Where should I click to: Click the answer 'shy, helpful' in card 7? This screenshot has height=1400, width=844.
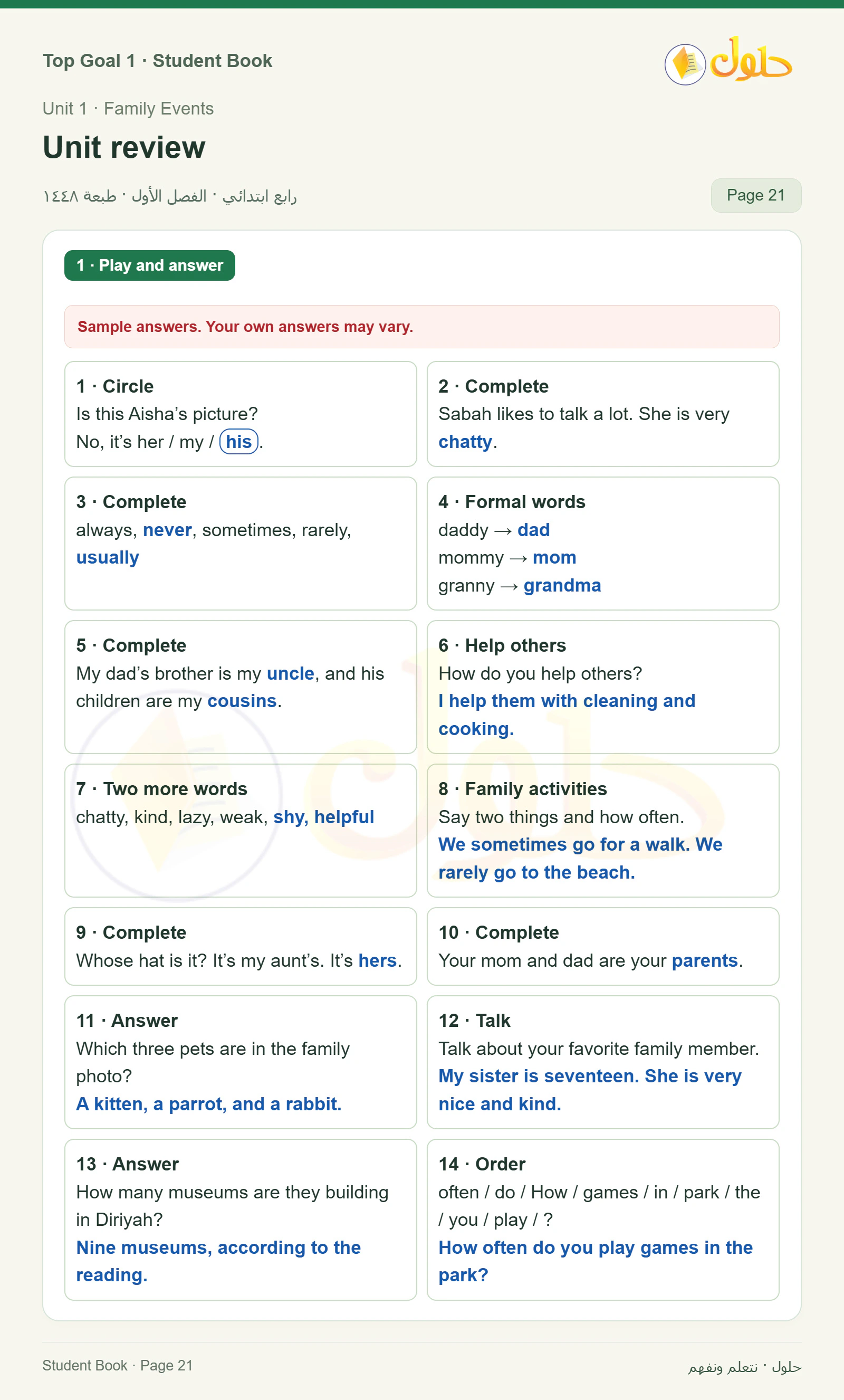(324, 817)
